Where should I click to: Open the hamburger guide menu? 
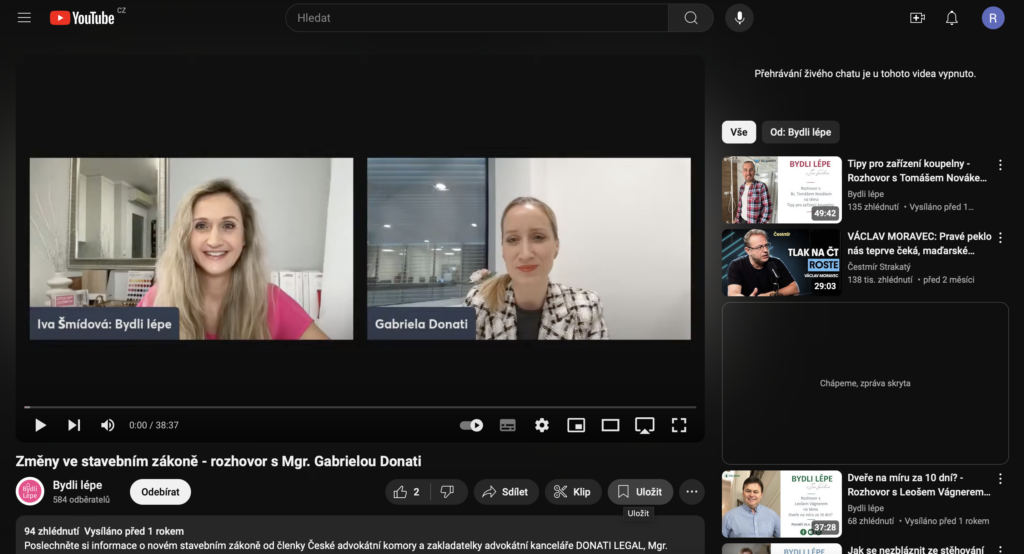[x=24, y=18]
